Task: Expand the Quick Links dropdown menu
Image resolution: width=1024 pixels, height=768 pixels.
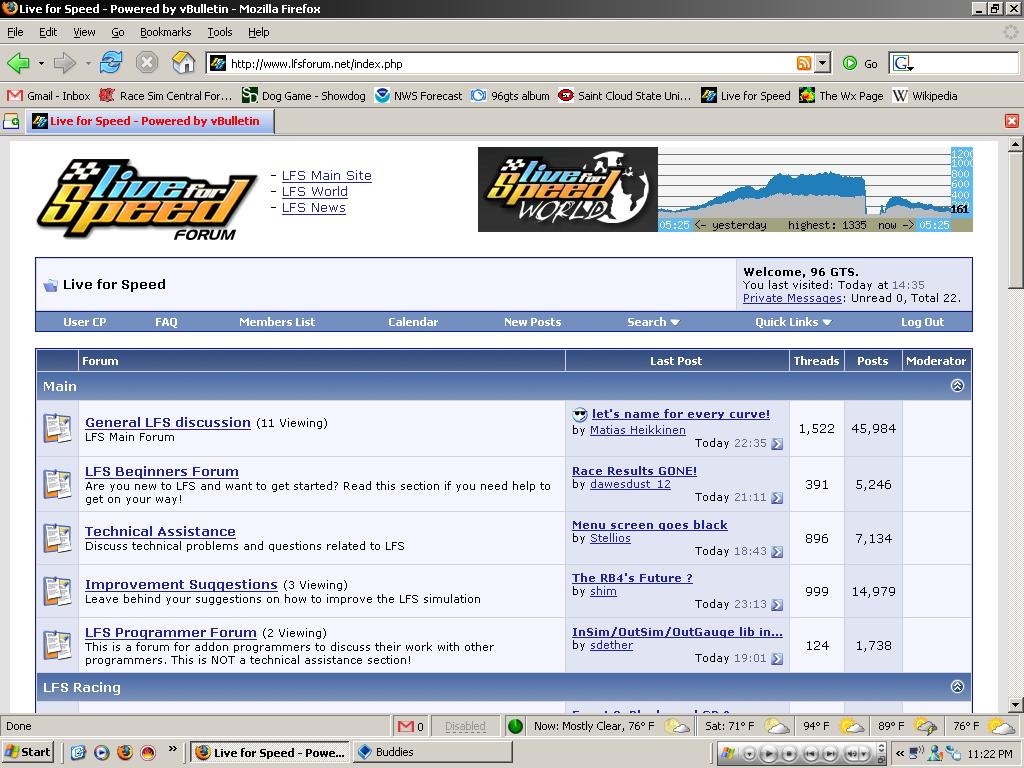Action: pyautogui.click(x=793, y=322)
